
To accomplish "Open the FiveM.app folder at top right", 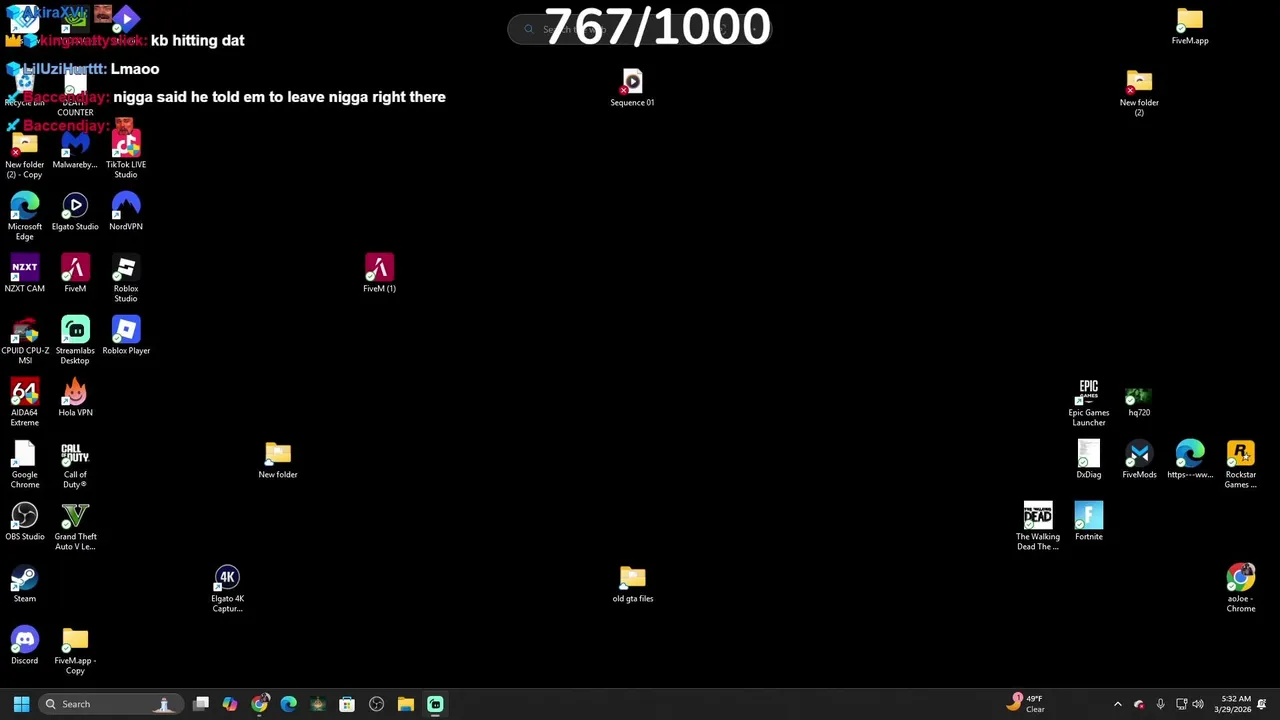I will (1190, 25).
